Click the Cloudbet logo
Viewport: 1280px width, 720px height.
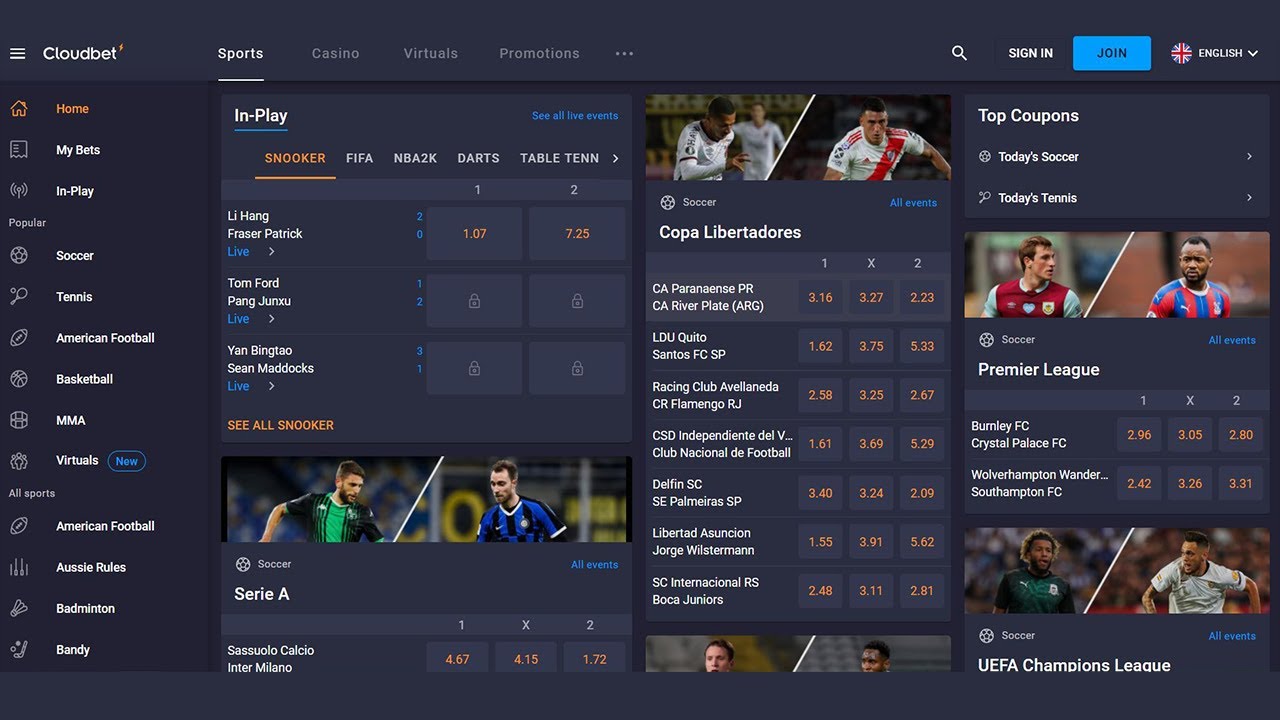click(83, 52)
